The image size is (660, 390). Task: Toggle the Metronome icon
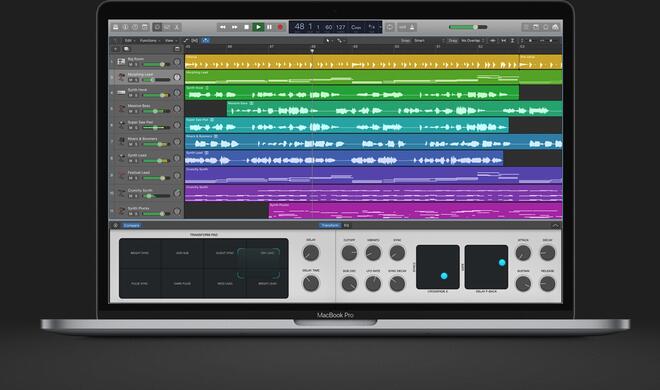412,27
